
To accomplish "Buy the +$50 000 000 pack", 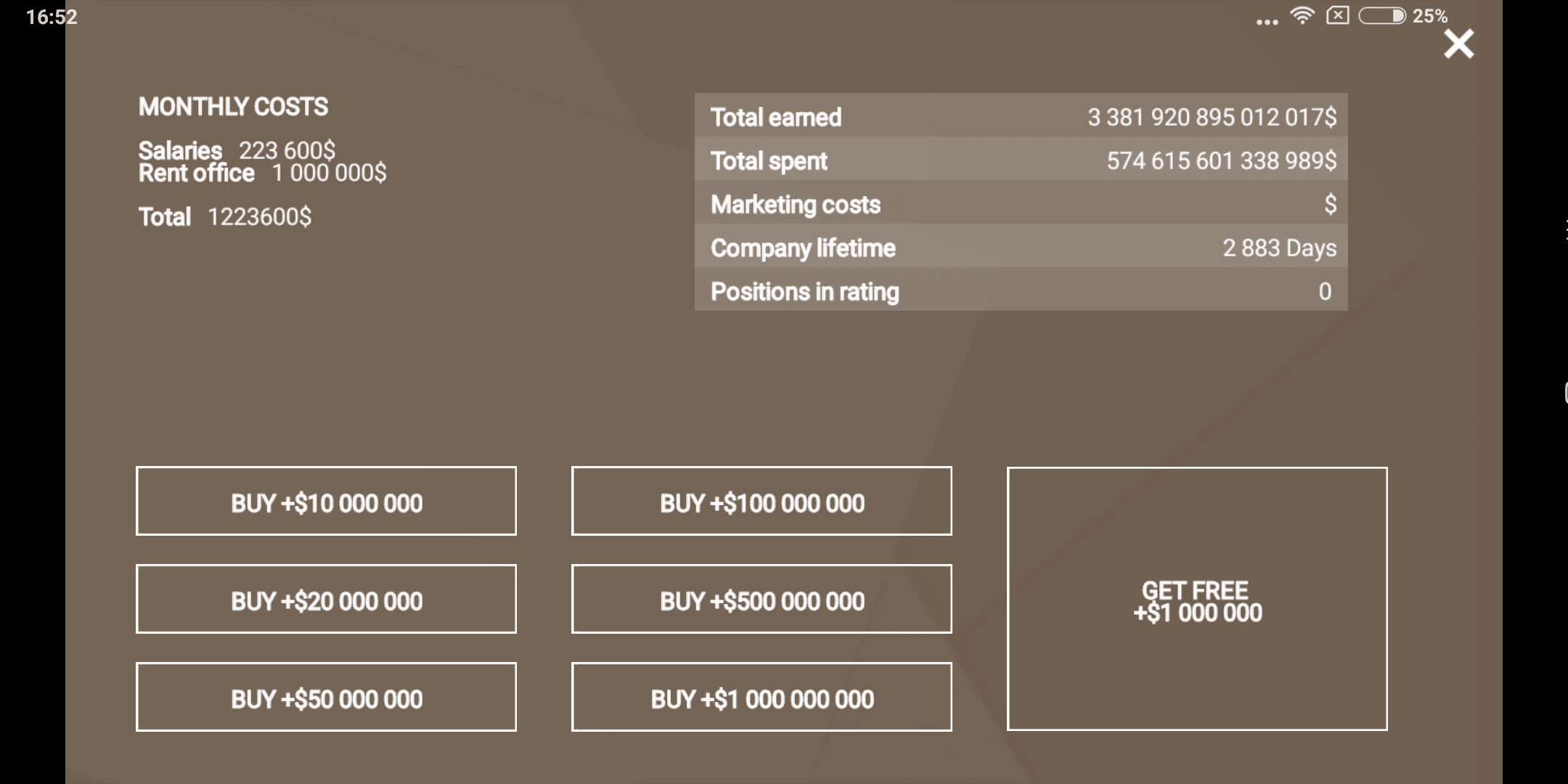I will coord(326,697).
